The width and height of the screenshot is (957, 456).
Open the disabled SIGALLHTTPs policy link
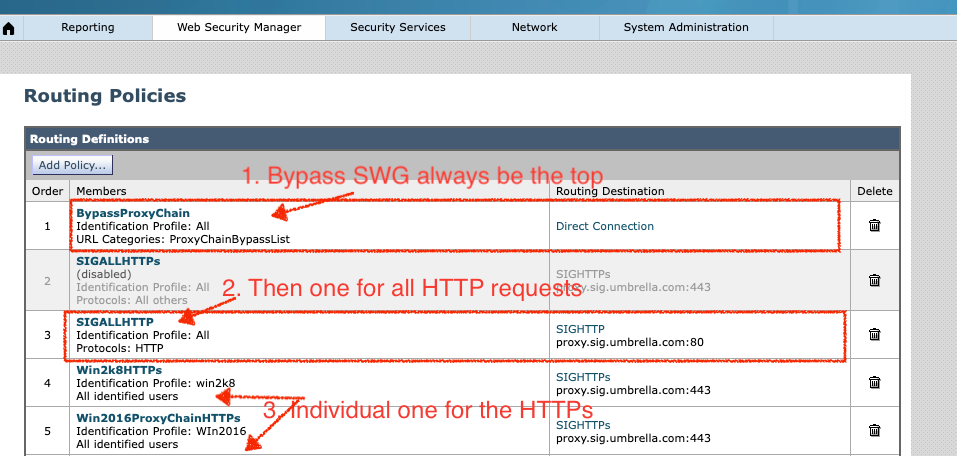(118, 261)
